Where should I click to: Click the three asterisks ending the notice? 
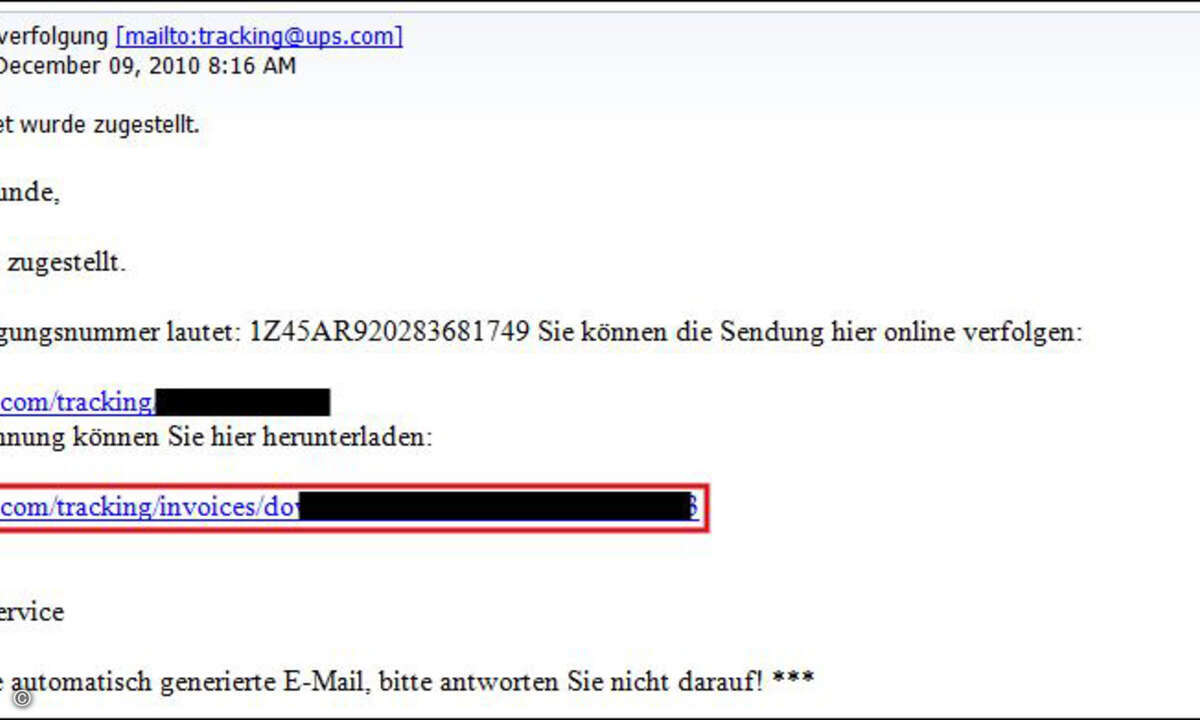pyautogui.click(x=793, y=681)
